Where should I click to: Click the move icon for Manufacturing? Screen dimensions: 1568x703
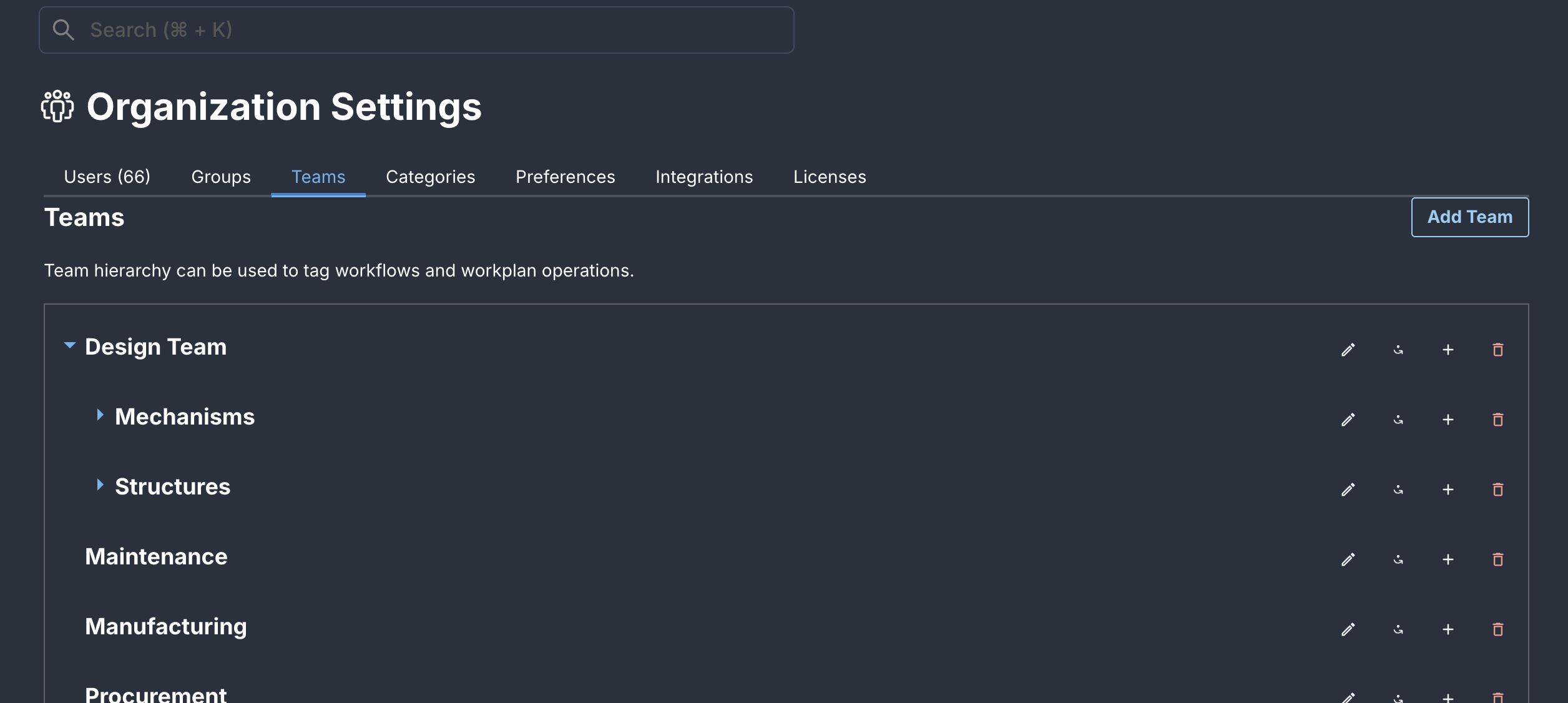pyautogui.click(x=1398, y=629)
